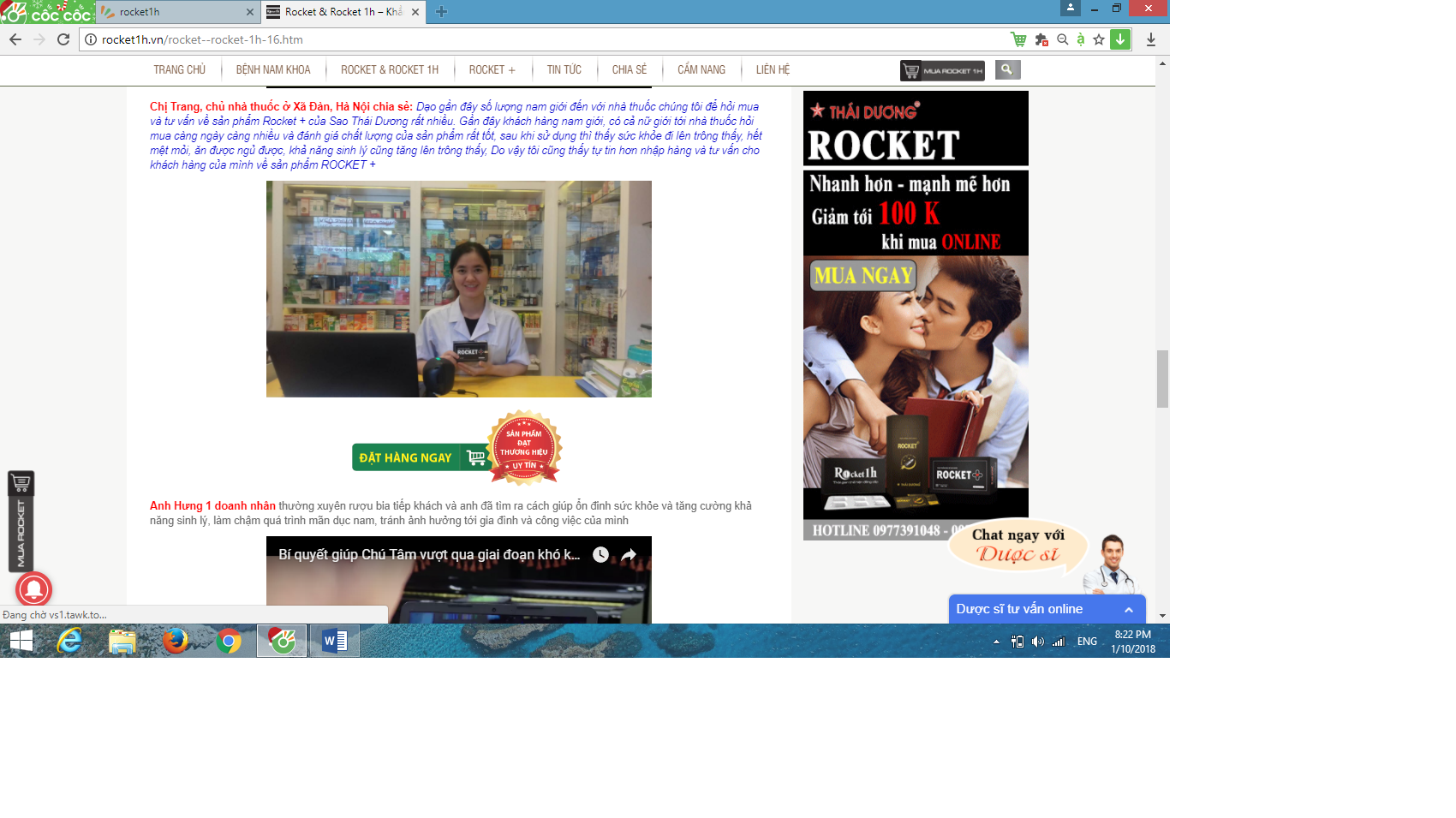Open Firefox from the taskbar
This screenshot has height=818, width=1456.
[x=176, y=641]
